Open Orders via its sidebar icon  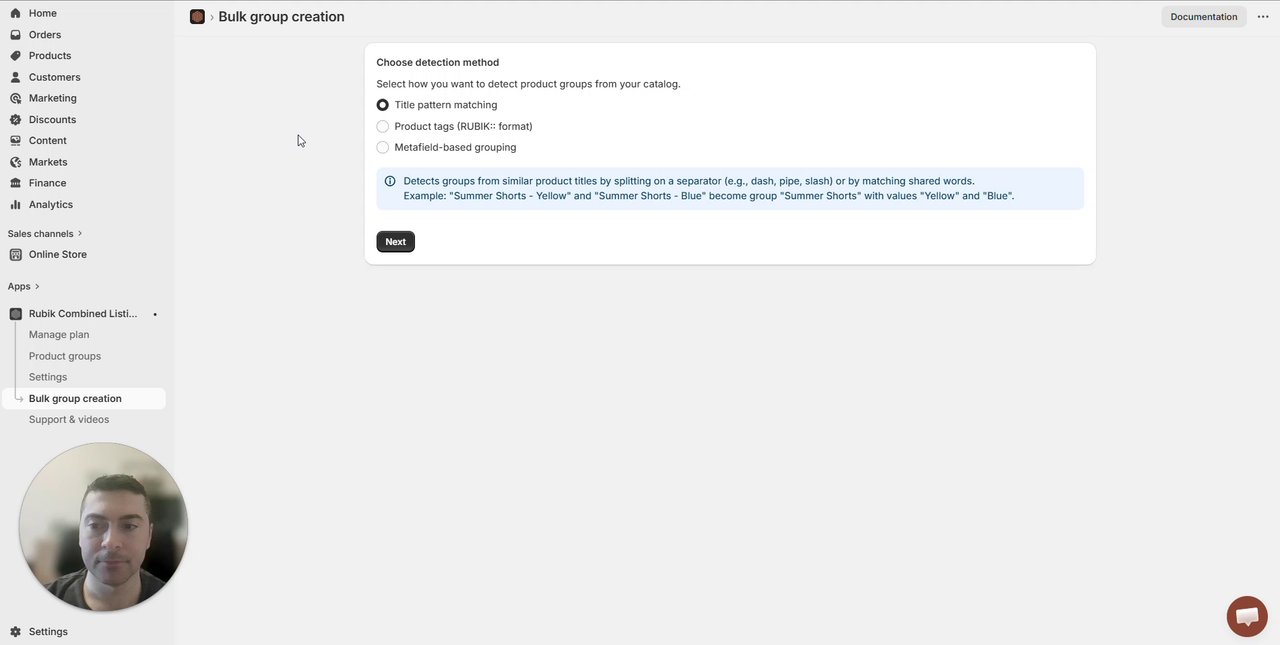point(15,35)
